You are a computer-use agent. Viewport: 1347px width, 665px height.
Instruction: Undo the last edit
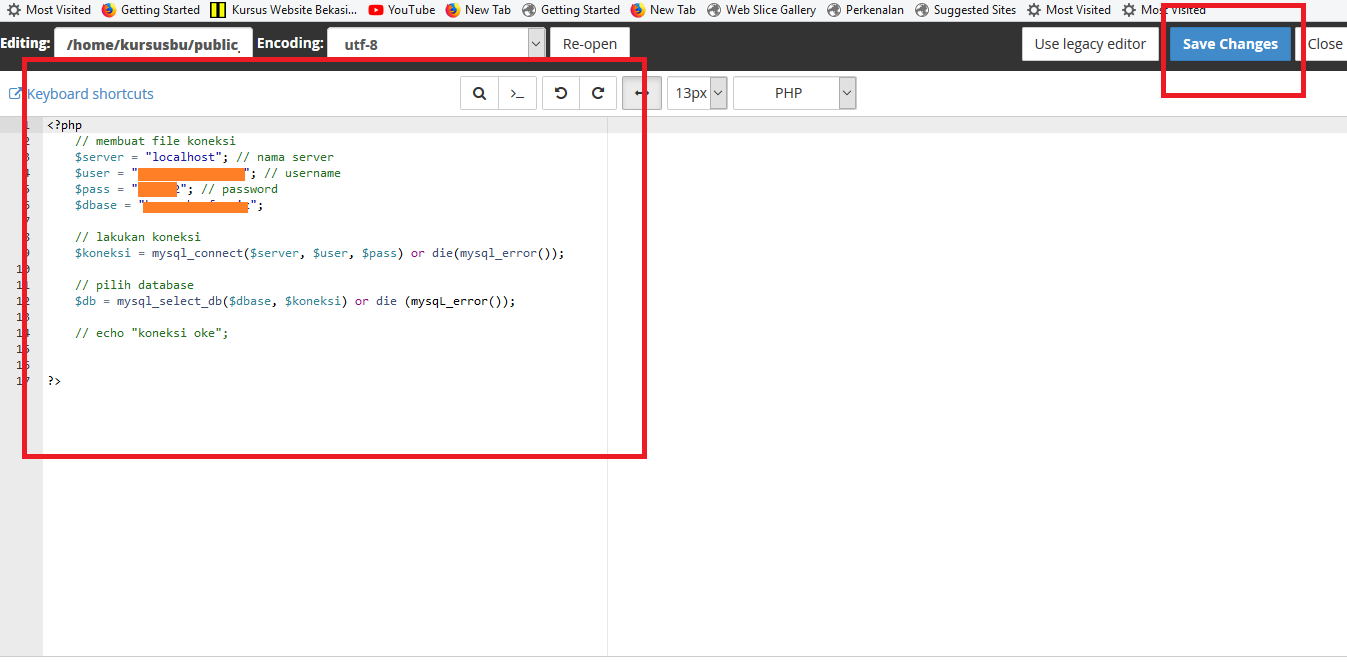(x=561, y=93)
